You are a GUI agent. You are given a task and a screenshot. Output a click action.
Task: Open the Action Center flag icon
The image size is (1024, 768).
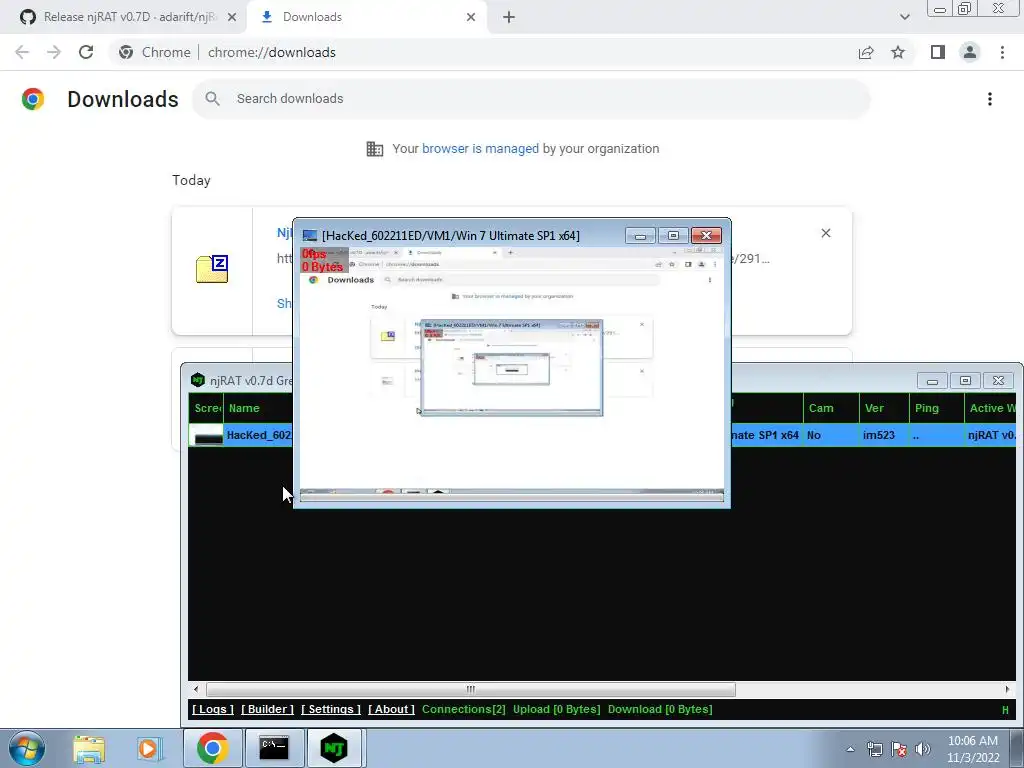[x=899, y=750]
